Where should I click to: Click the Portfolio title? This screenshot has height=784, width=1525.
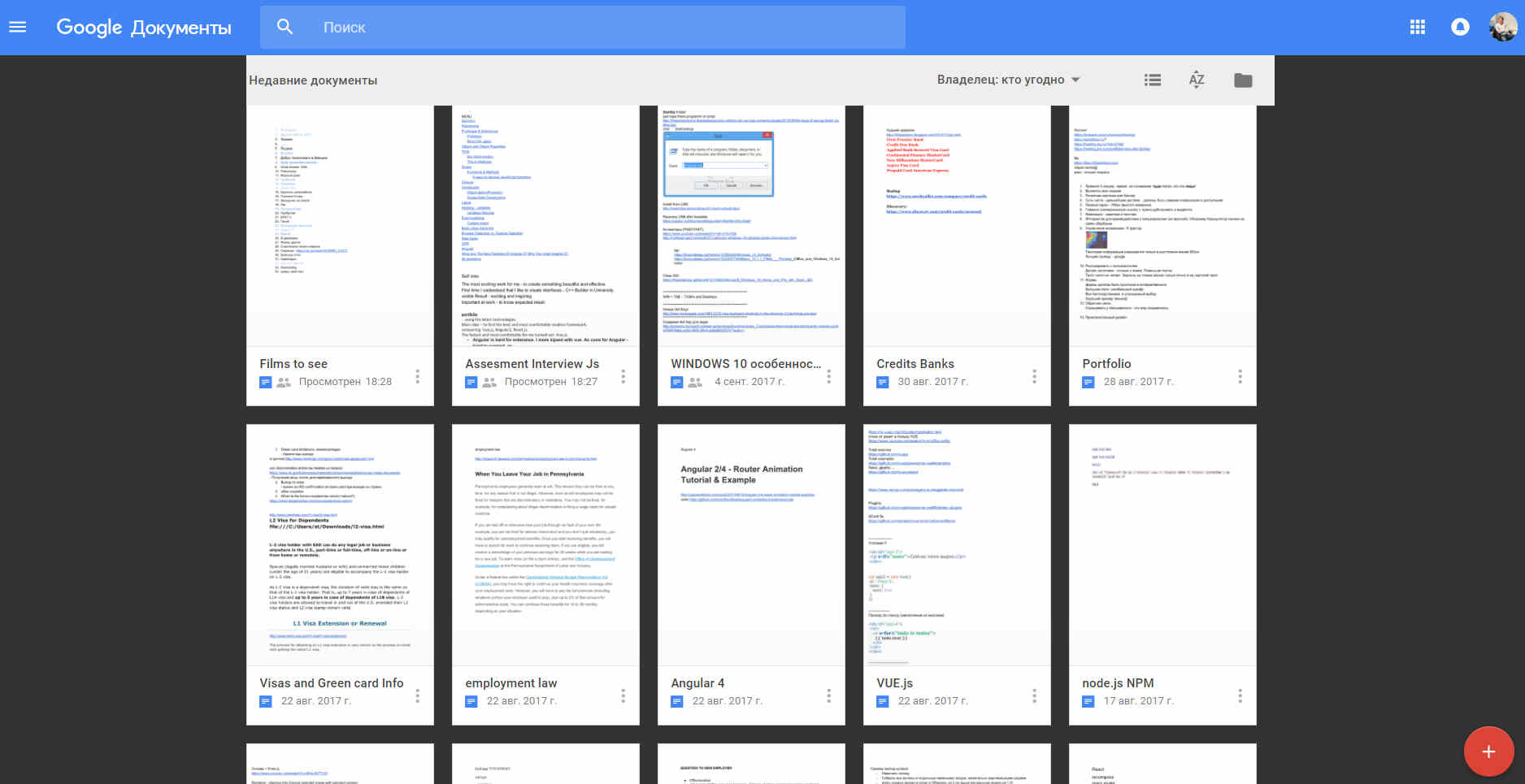pyautogui.click(x=1106, y=364)
